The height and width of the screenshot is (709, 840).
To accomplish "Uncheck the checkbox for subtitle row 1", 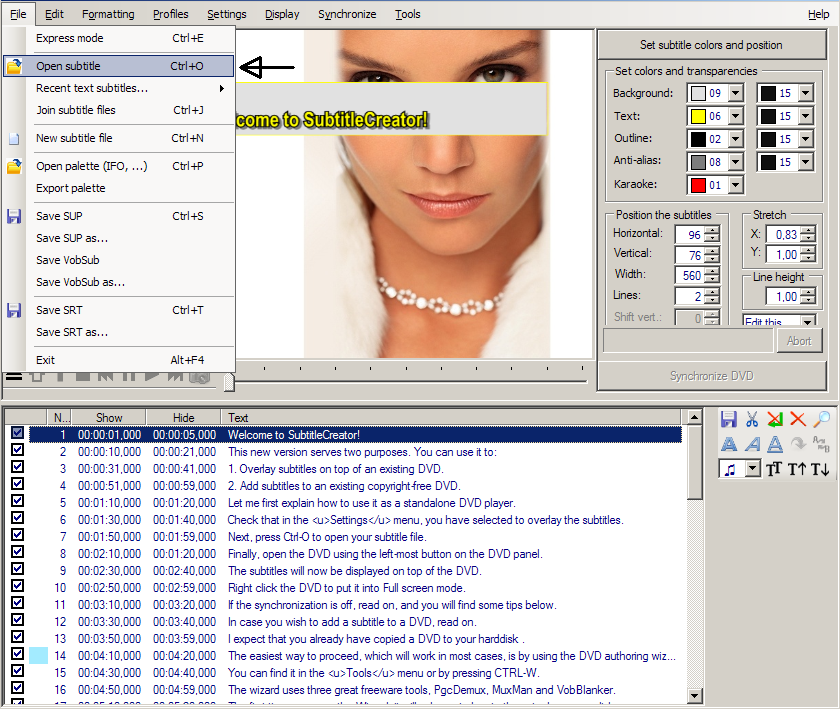I will (17, 432).
